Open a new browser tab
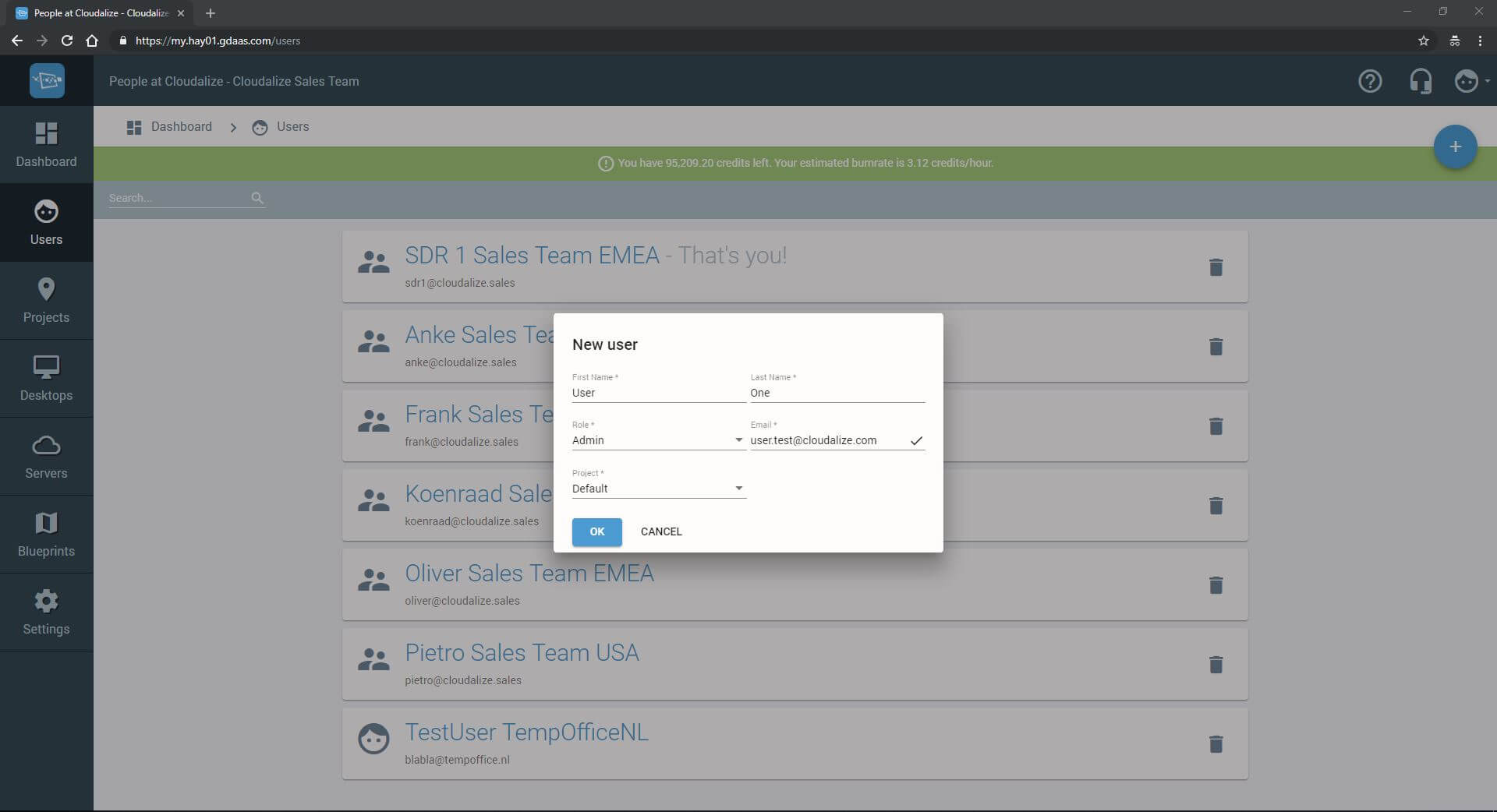The height and width of the screenshot is (812, 1497). pyautogui.click(x=211, y=13)
